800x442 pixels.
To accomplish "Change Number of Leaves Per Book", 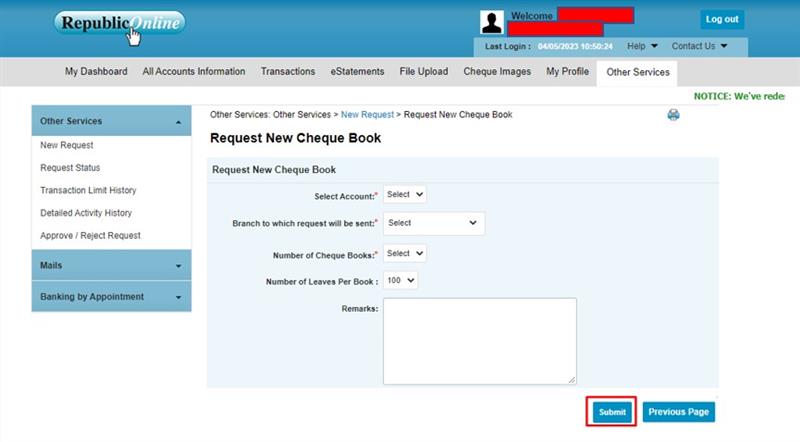I will [x=400, y=281].
